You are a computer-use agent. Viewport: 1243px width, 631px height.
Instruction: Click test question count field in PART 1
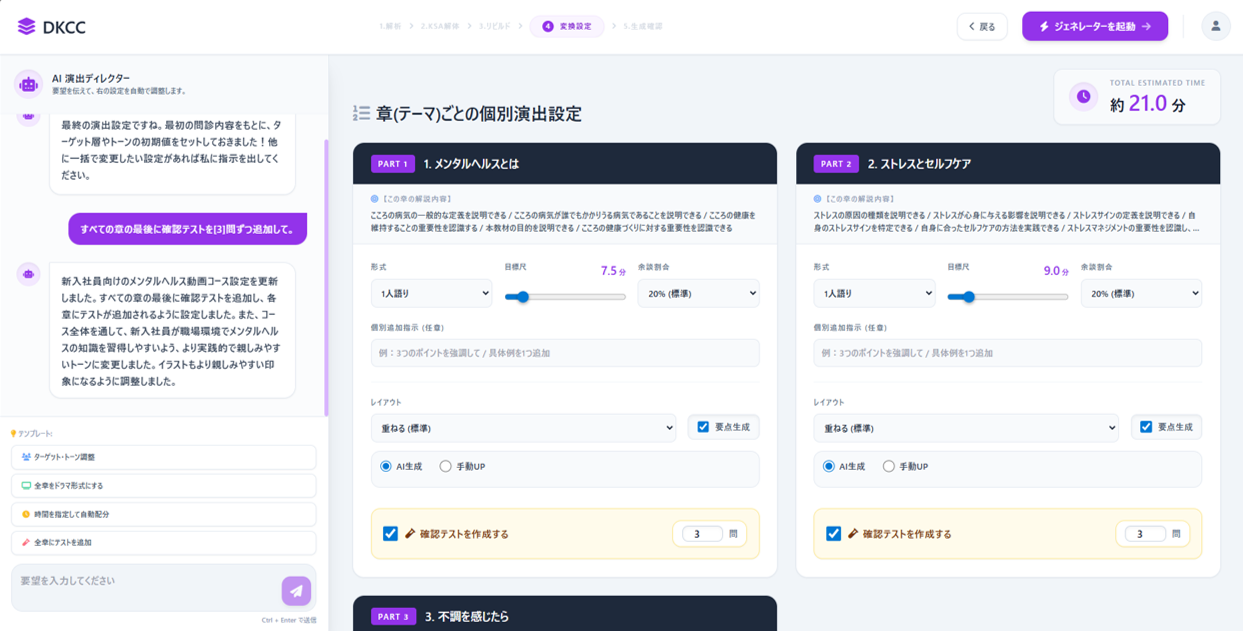tap(702, 534)
